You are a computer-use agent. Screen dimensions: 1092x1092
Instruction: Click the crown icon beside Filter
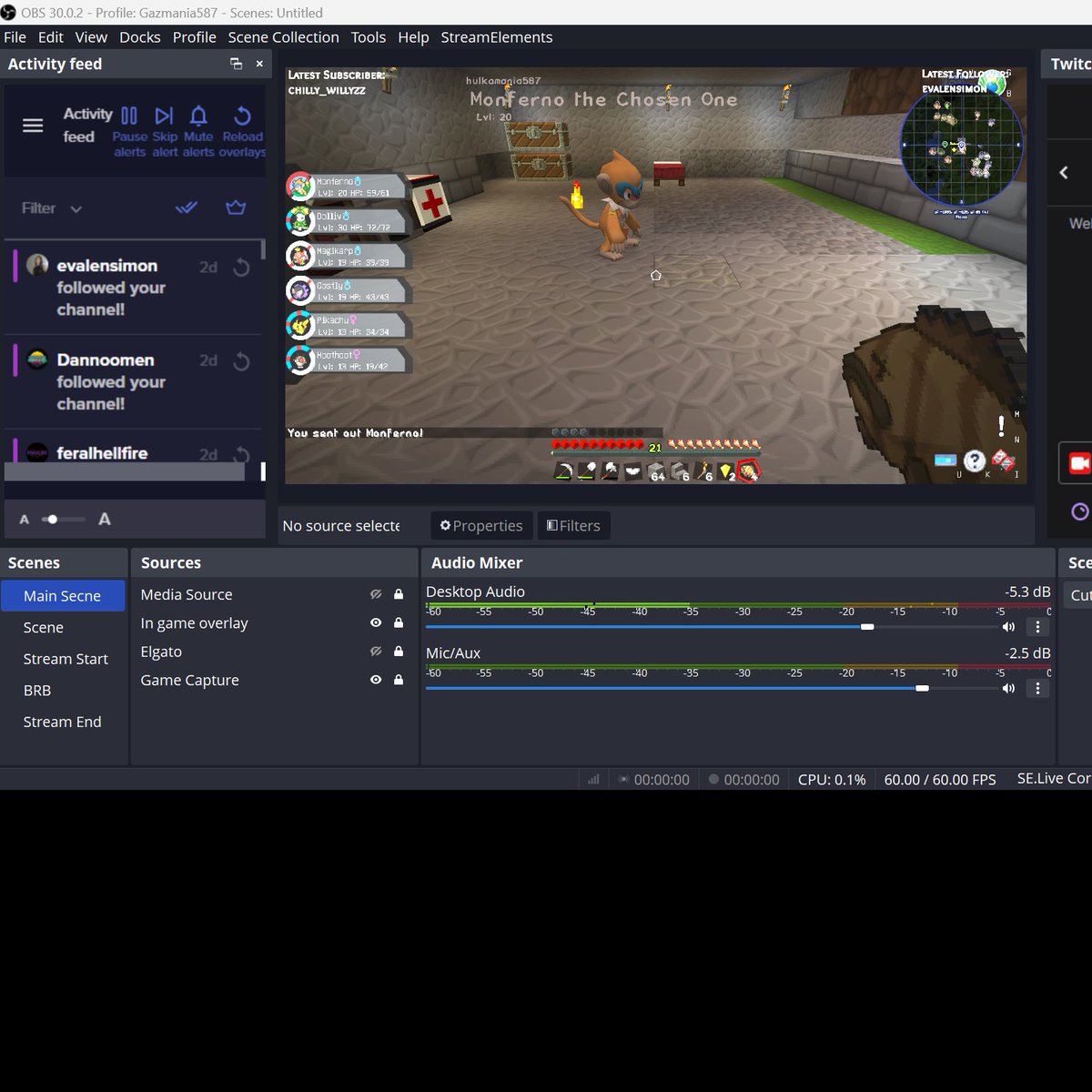click(x=236, y=208)
